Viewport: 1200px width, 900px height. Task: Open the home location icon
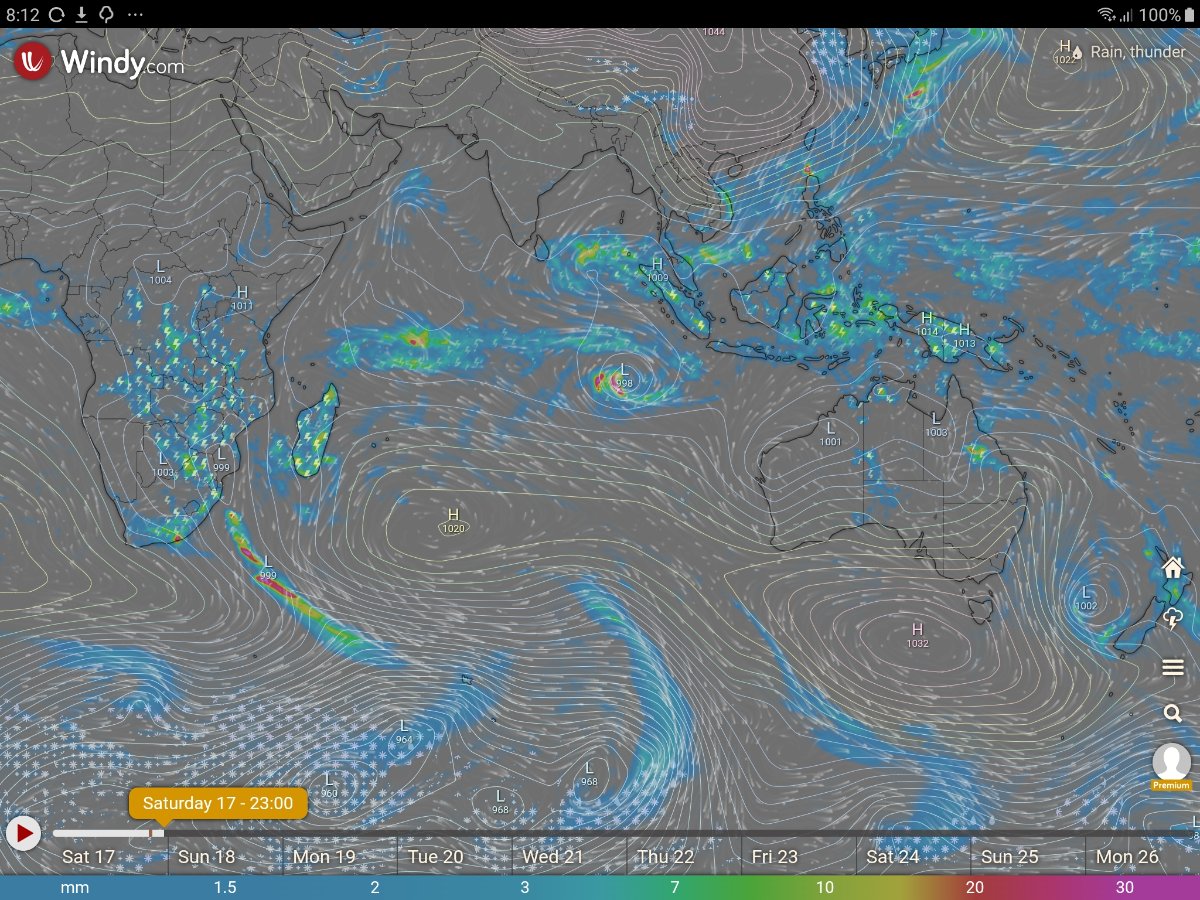pos(1173,568)
